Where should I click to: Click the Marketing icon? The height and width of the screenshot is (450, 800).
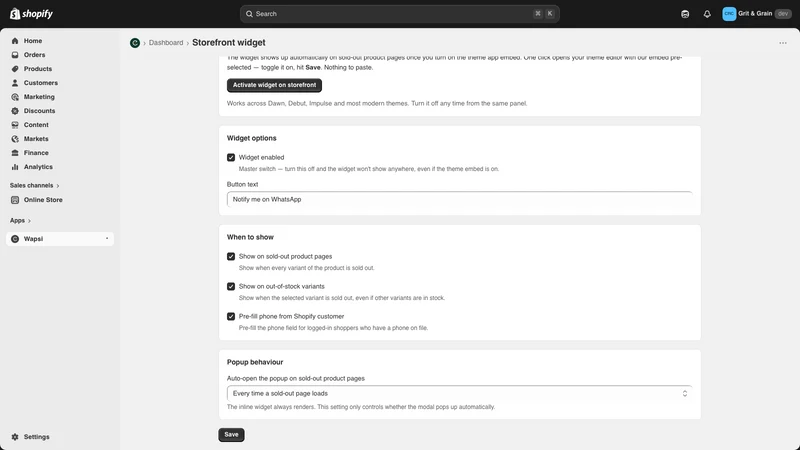point(15,97)
